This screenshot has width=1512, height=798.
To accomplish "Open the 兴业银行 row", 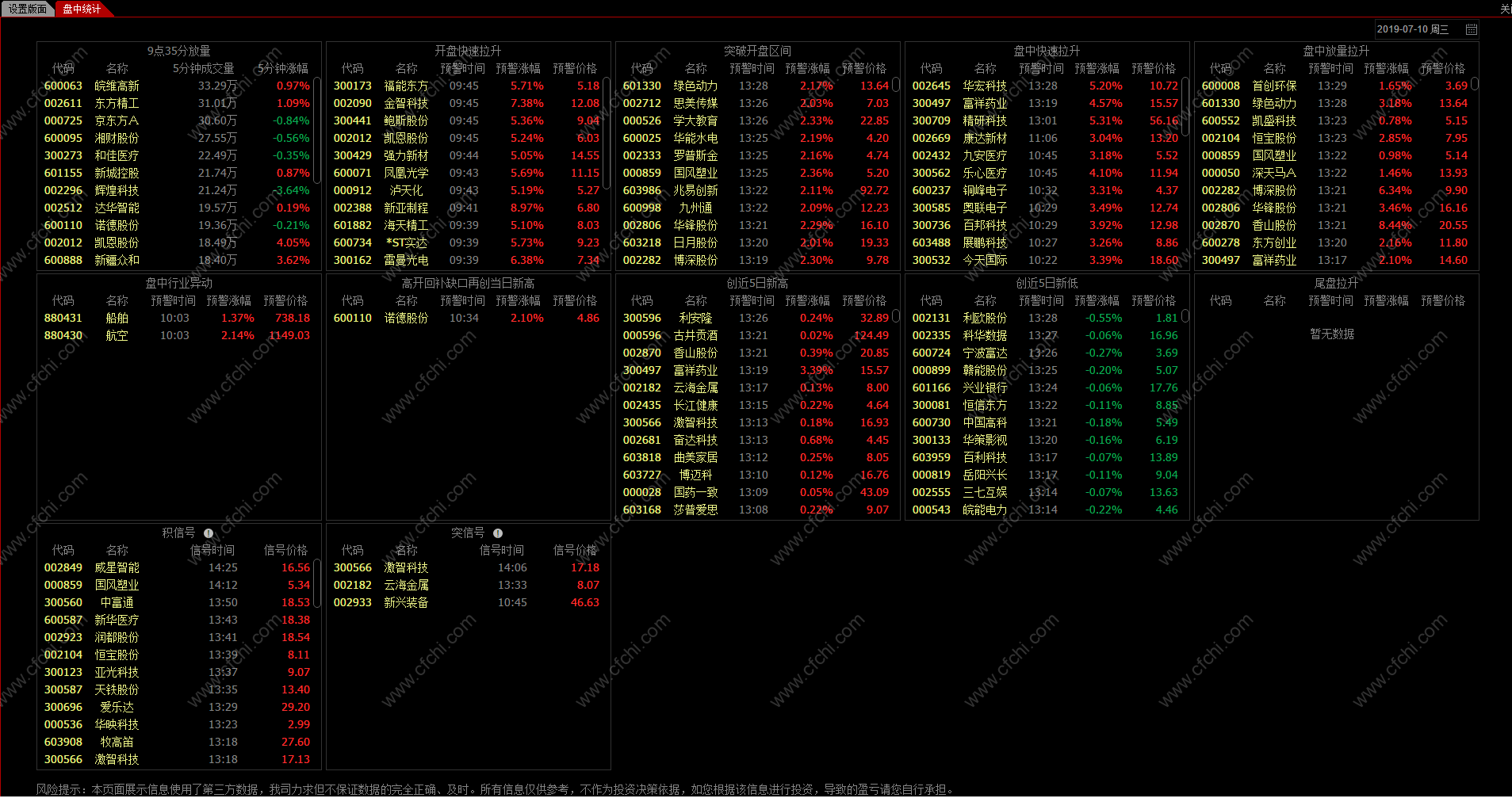I will click(1045, 388).
